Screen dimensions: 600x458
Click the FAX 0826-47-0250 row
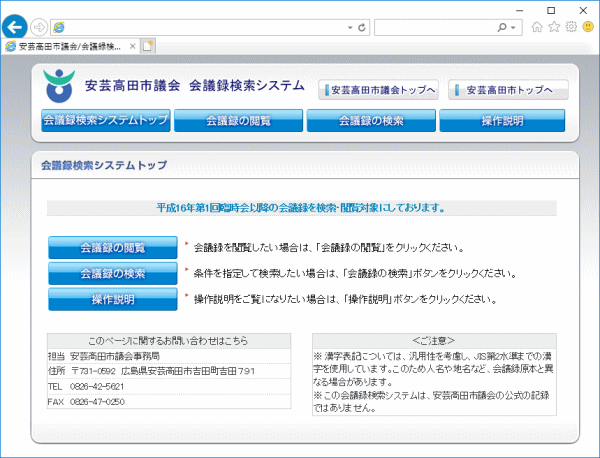(169, 402)
